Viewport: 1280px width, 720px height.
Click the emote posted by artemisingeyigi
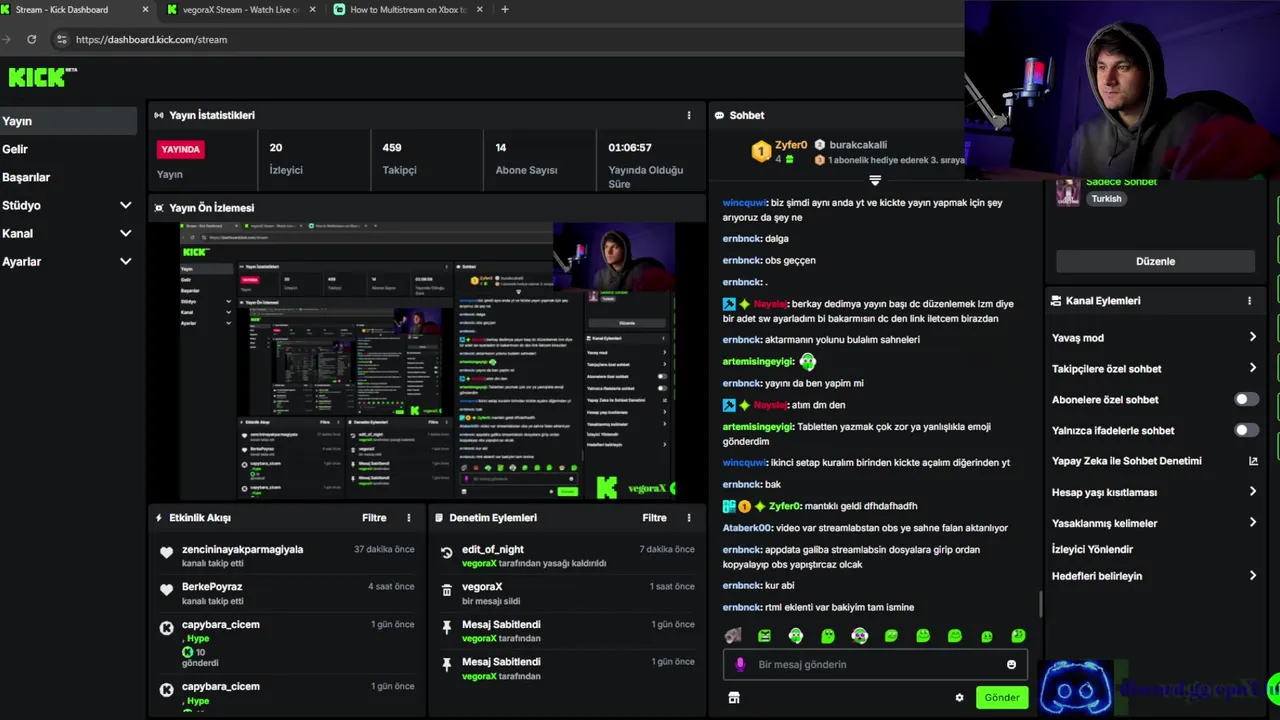[x=807, y=362]
